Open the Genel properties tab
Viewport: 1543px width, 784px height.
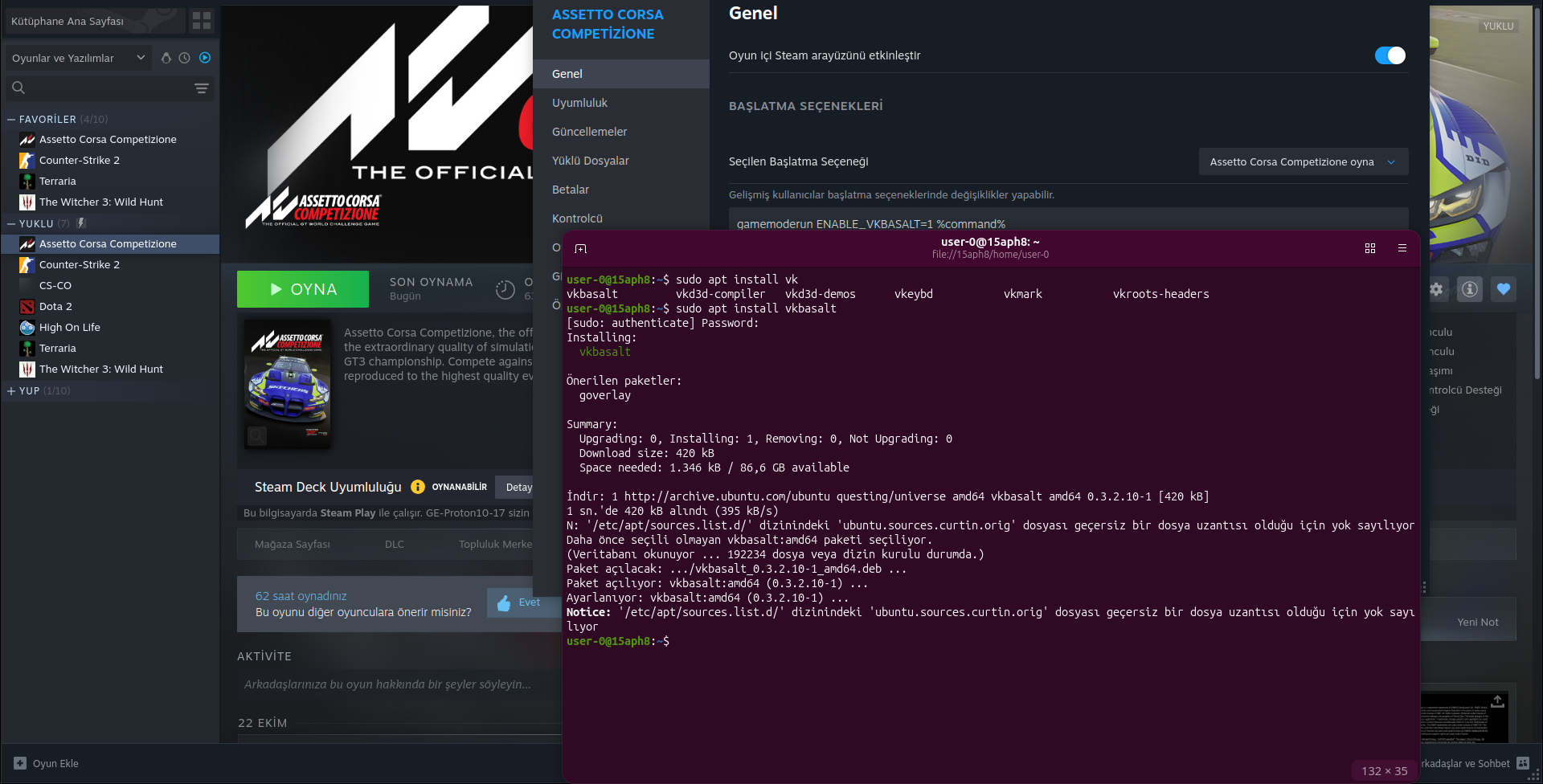coord(621,74)
